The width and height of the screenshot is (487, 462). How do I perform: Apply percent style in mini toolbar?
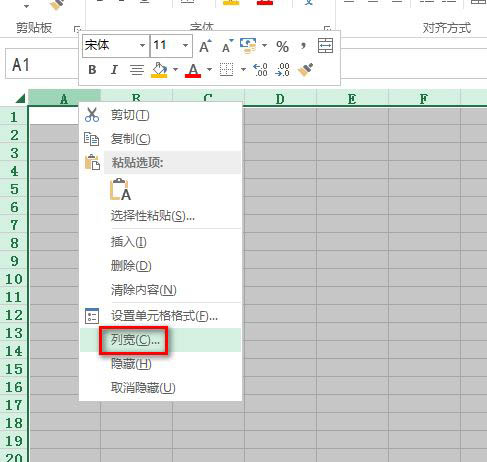282,46
